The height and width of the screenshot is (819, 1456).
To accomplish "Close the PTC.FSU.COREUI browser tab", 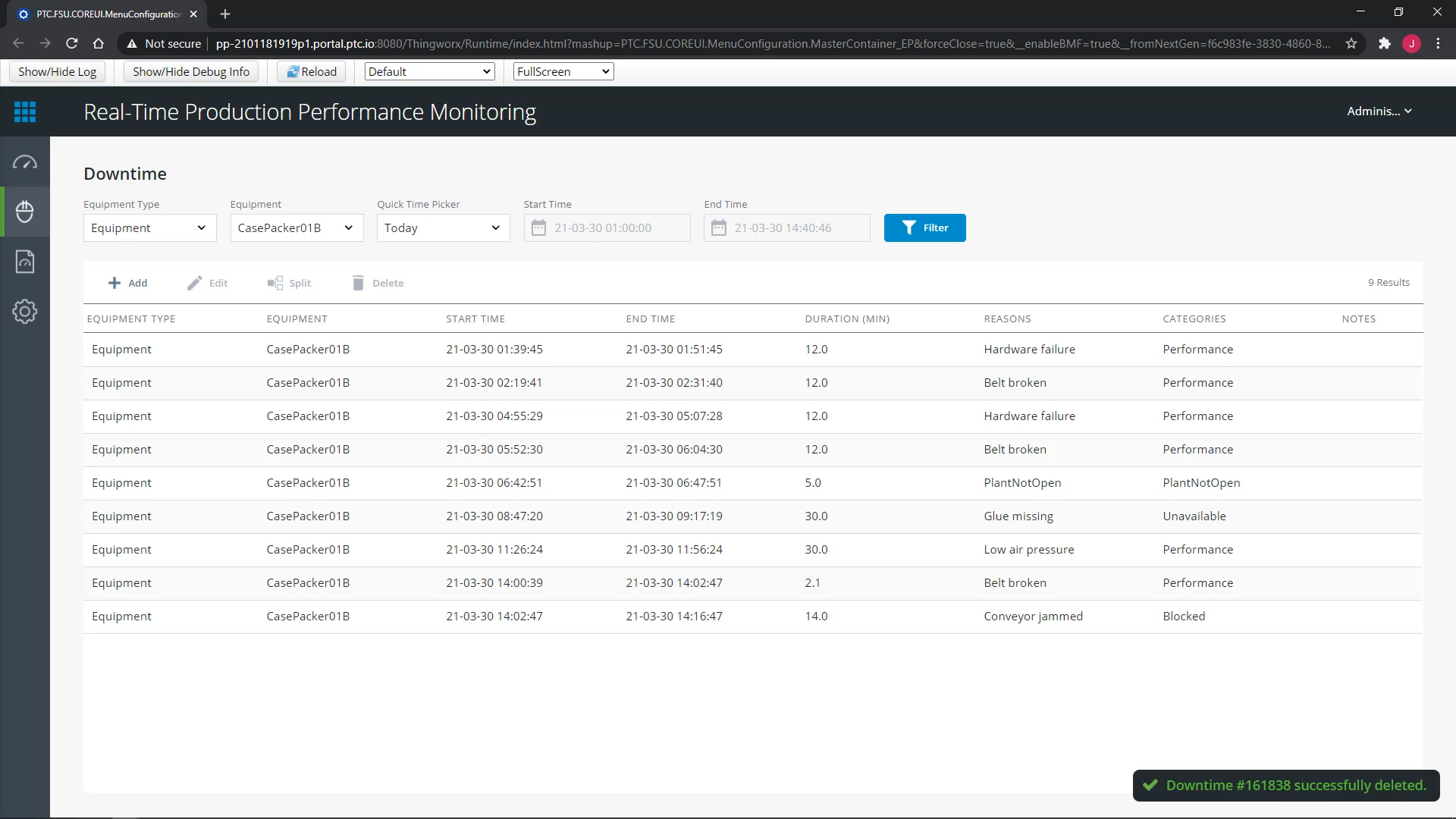I will coord(193,14).
